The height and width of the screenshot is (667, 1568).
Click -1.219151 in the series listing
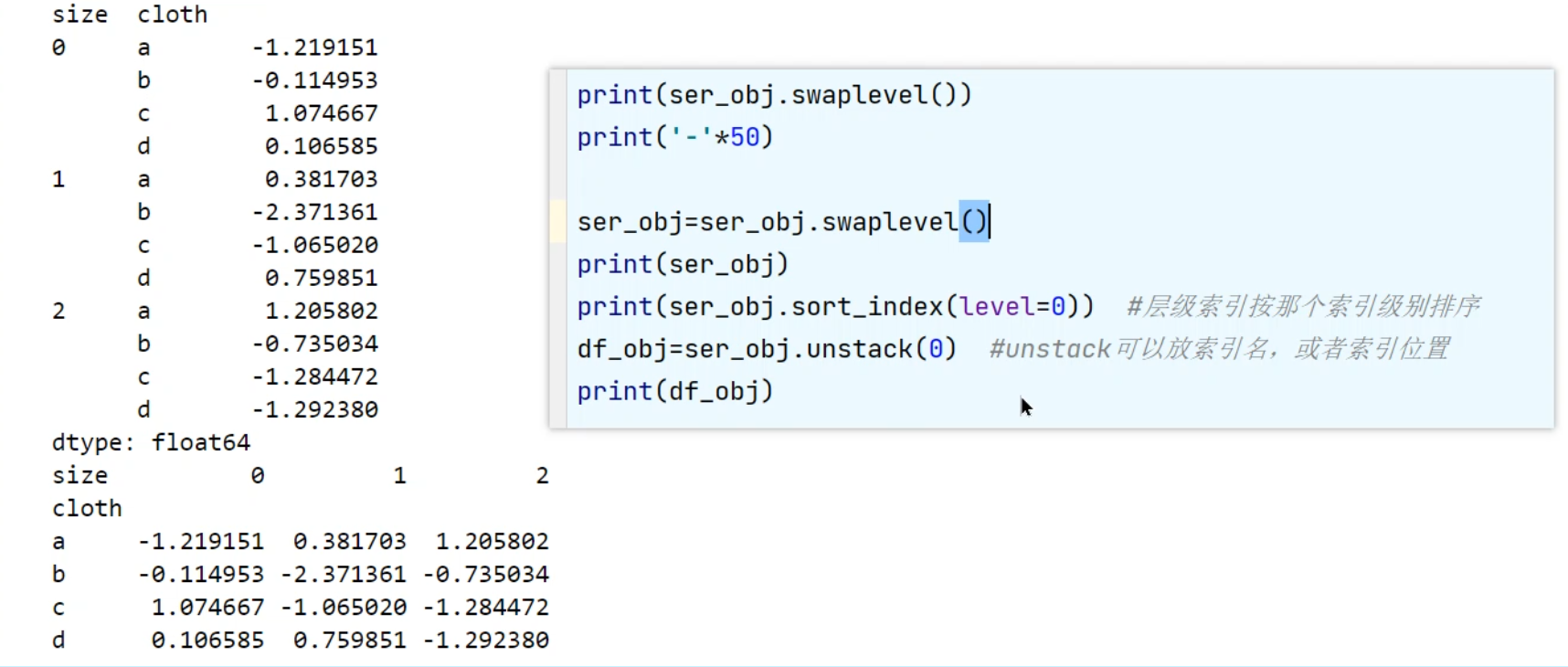click(314, 48)
